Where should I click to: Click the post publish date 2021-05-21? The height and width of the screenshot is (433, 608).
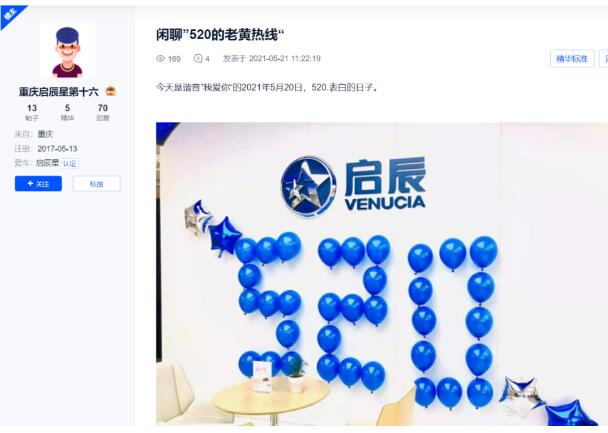pyautogui.click(x=285, y=59)
